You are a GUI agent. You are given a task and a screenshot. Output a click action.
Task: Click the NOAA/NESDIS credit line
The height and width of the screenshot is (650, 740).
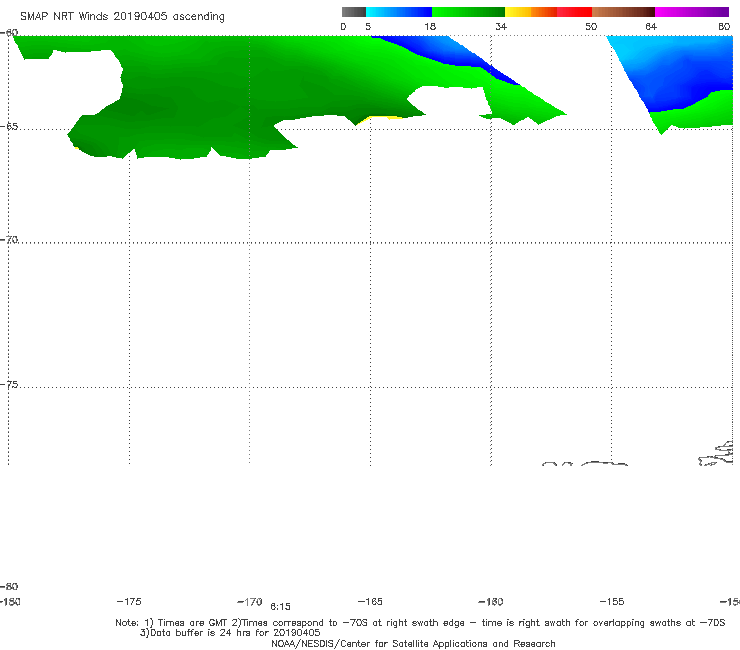413,643
